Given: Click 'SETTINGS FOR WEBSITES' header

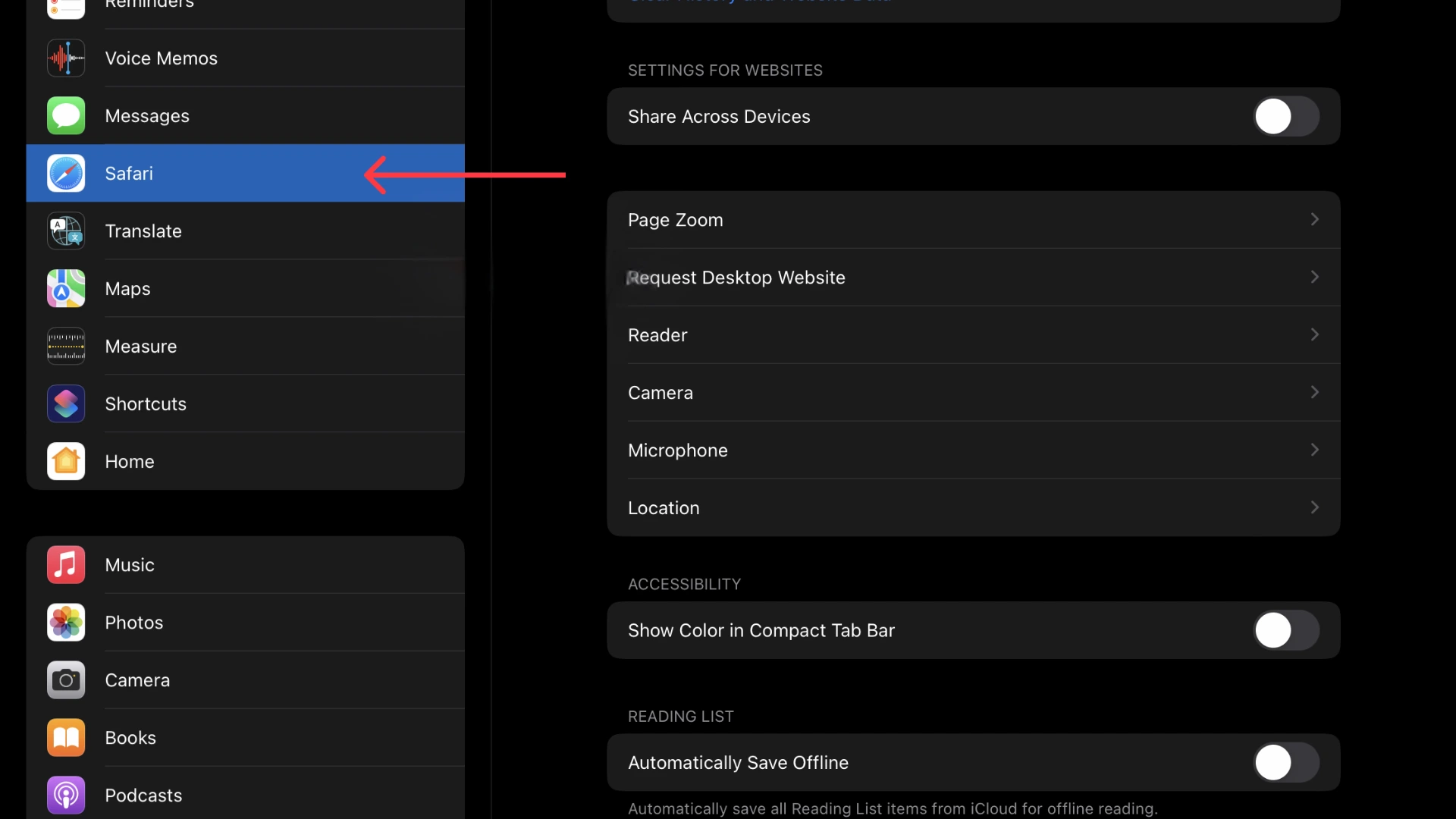Looking at the screenshot, I should 725,71.
